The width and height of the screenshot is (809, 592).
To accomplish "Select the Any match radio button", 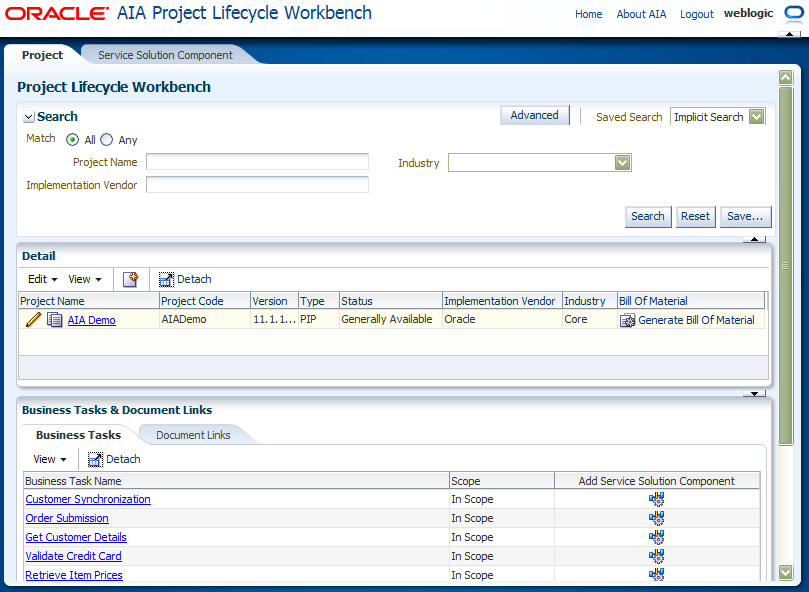I will (x=106, y=140).
